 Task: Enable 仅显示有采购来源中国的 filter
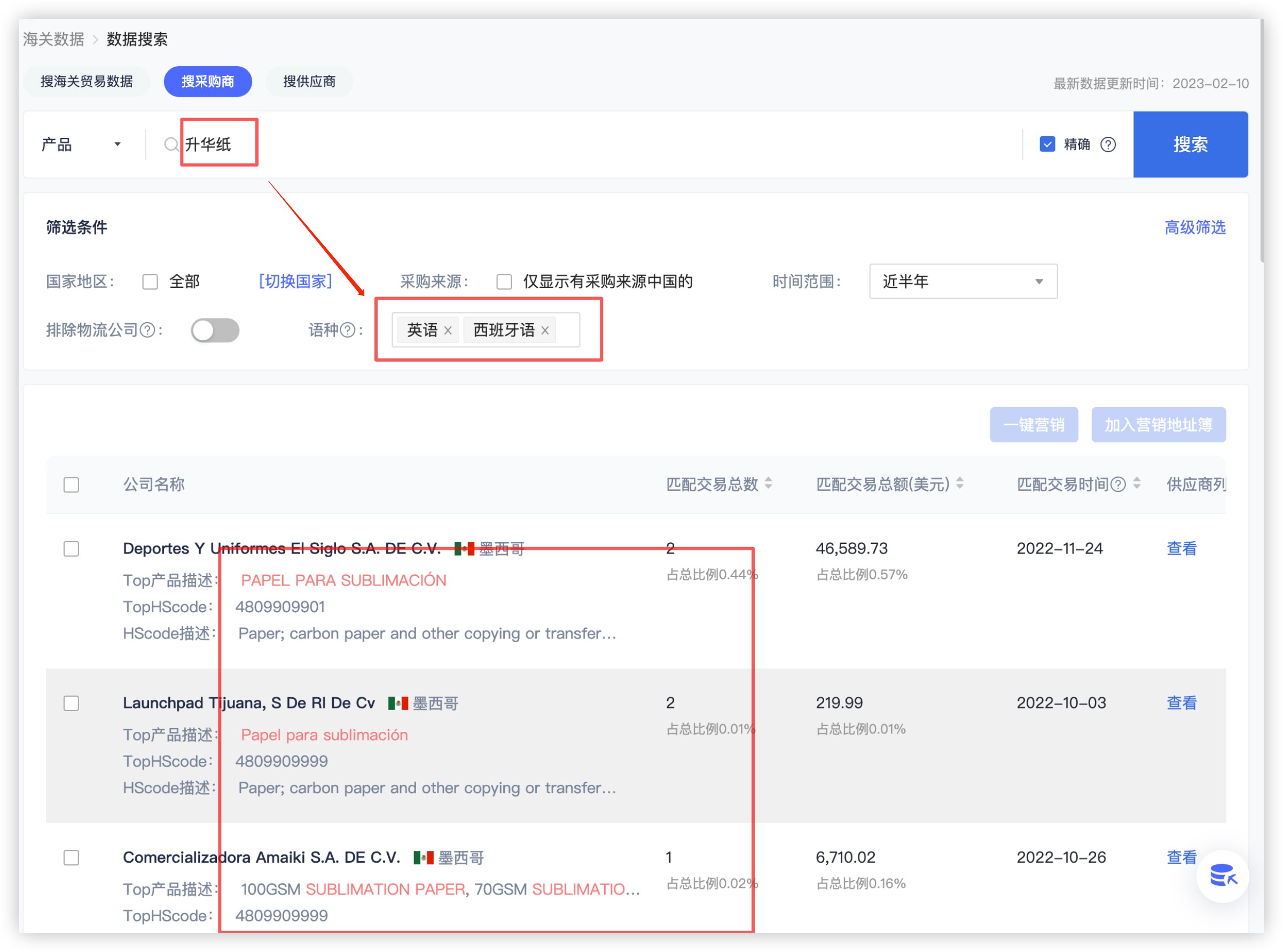[x=504, y=282]
